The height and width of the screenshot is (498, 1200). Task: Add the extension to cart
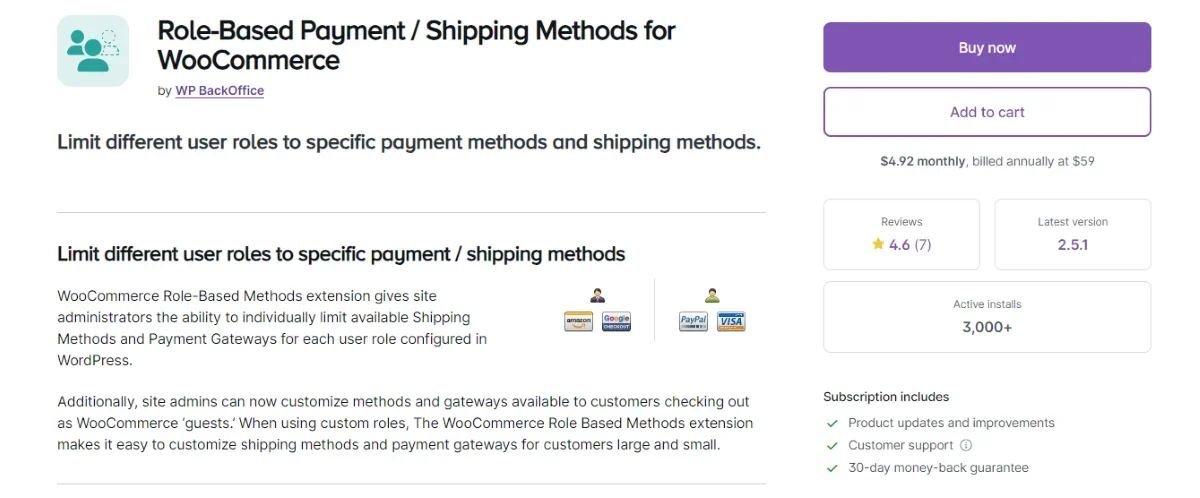987,112
